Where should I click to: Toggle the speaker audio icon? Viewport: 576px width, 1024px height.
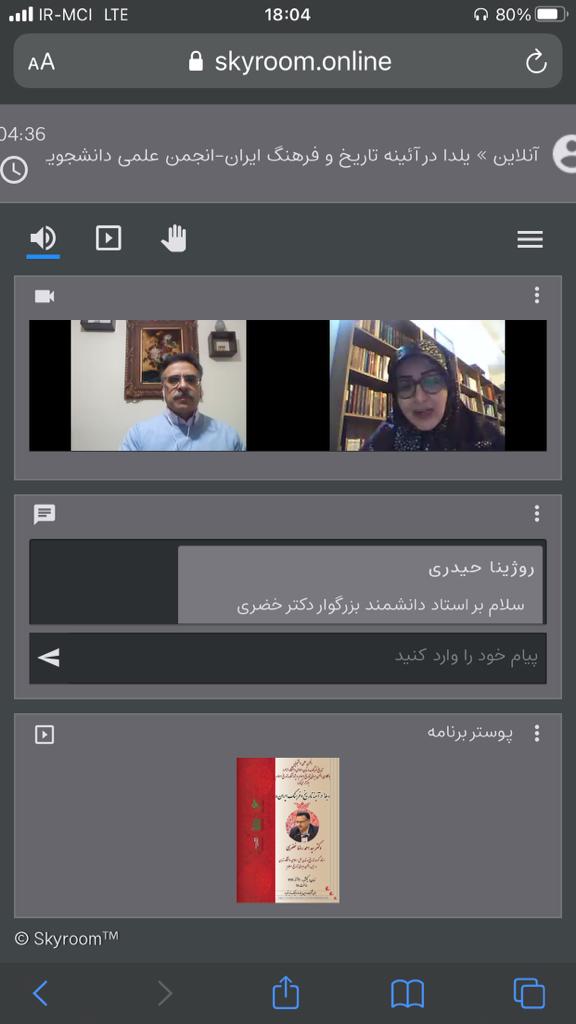coord(43,238)
